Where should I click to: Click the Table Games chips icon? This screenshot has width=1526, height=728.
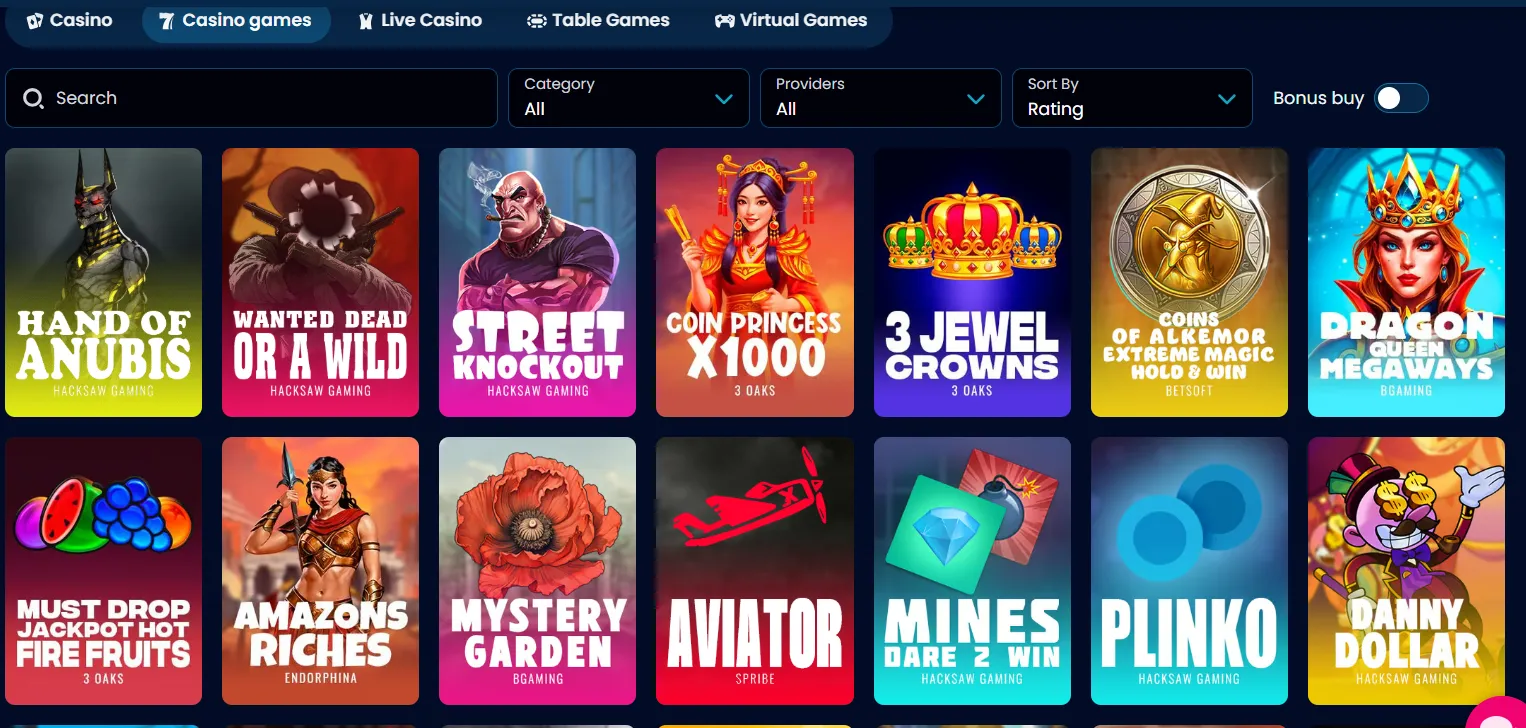click(537, 20)
